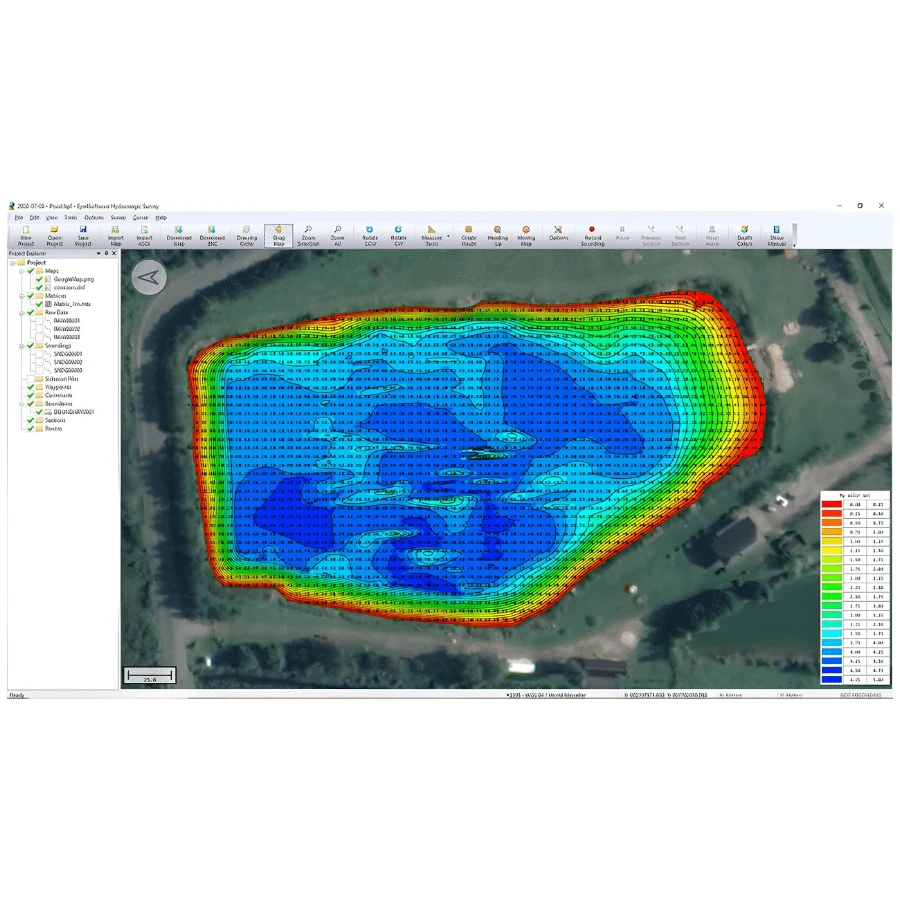Open the Help menu
Image resolution: width=900 pixels, height=900 pixels.
tap(161, 218)
